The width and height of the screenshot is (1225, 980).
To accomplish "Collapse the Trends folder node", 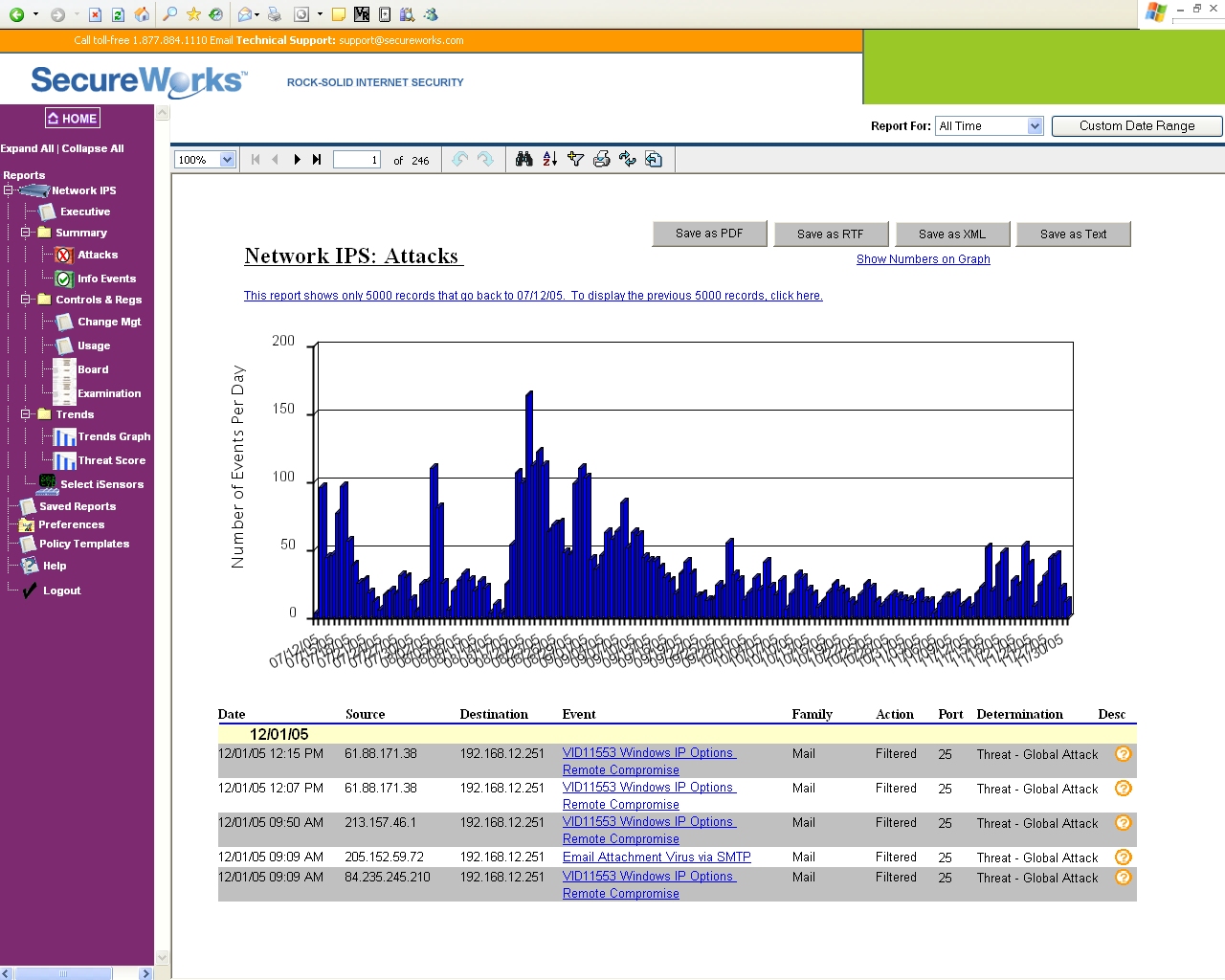I will pyautogui.click(x=25, y=414).
